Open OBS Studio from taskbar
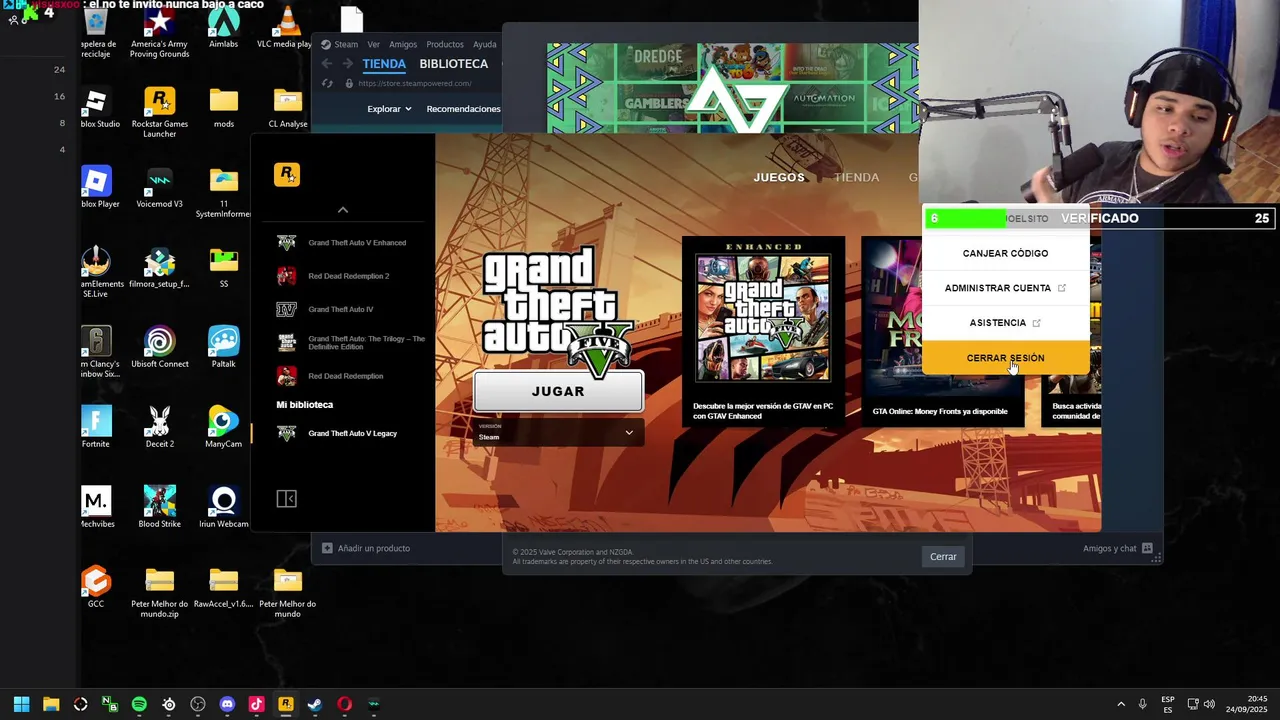 click(198, 704)
